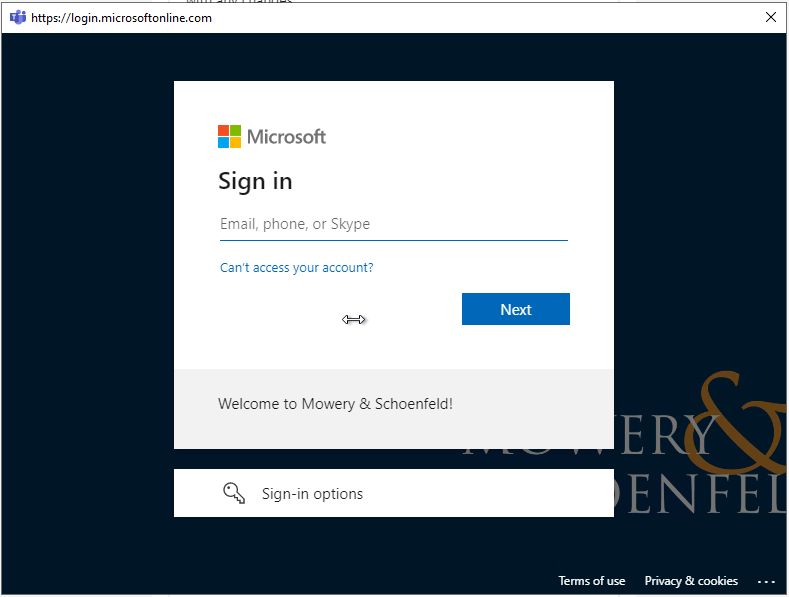Click the ENFEL letters in background branding
The width and height of the screenshot is (789, 597).
tap(700, 495)
